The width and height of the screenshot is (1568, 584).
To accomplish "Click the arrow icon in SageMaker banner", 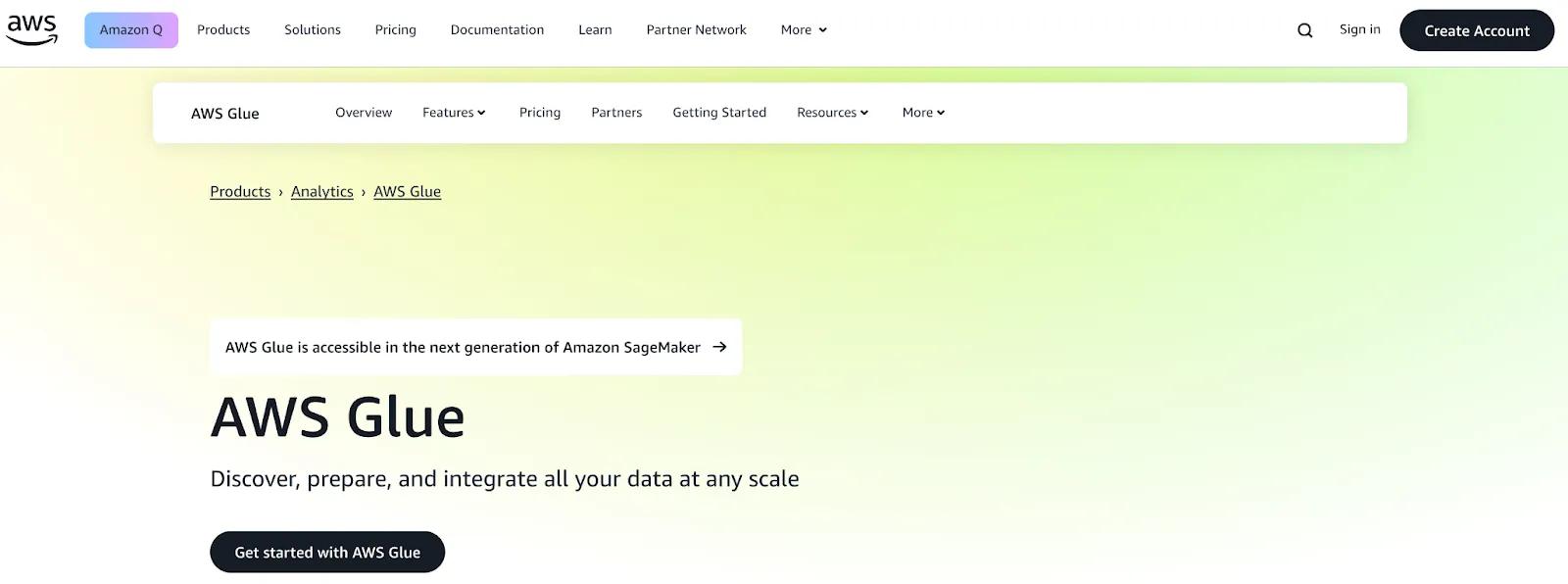I will tap(719, 347).
